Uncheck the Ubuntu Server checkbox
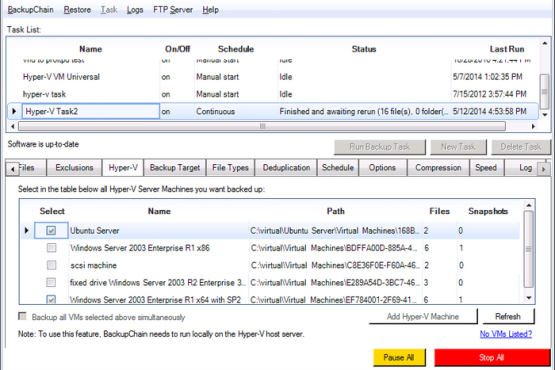Viewport: 555px width, 370px height. [x=51, y=230]
